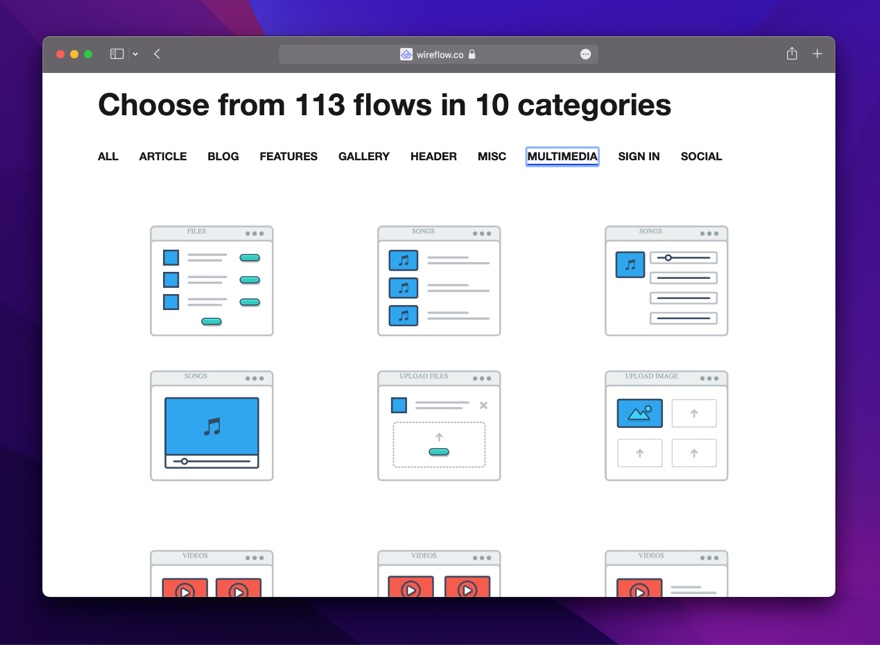Select the ALL category tab

(108, 157)
